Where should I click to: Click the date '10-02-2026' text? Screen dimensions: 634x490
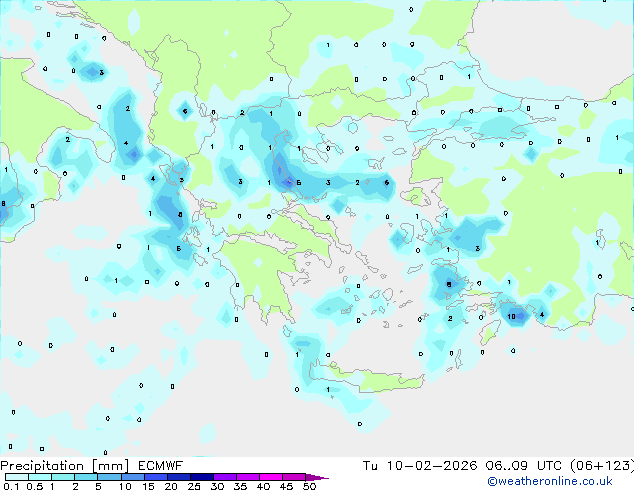coord(432,466)
